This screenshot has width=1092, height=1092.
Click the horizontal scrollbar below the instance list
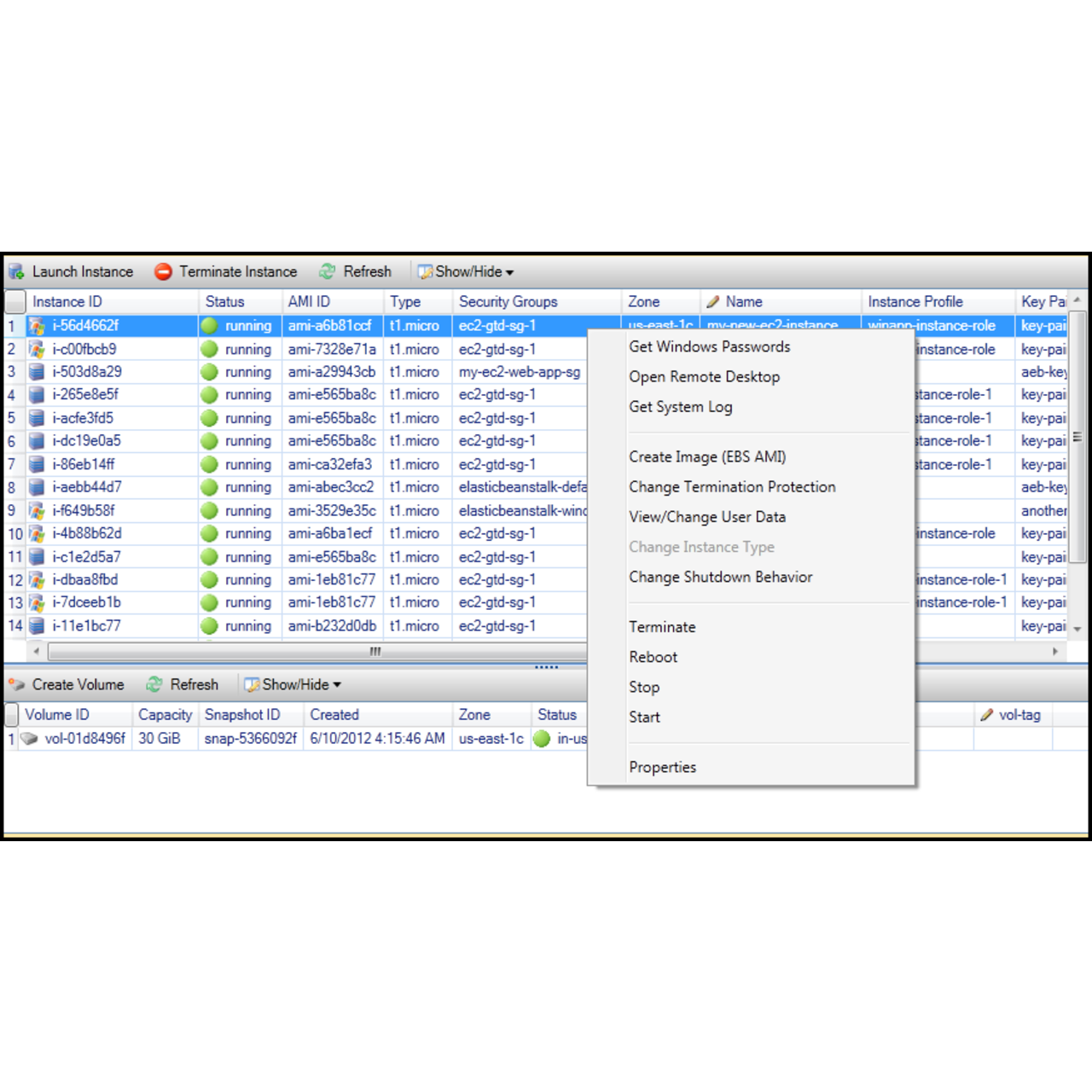(374, 651)
